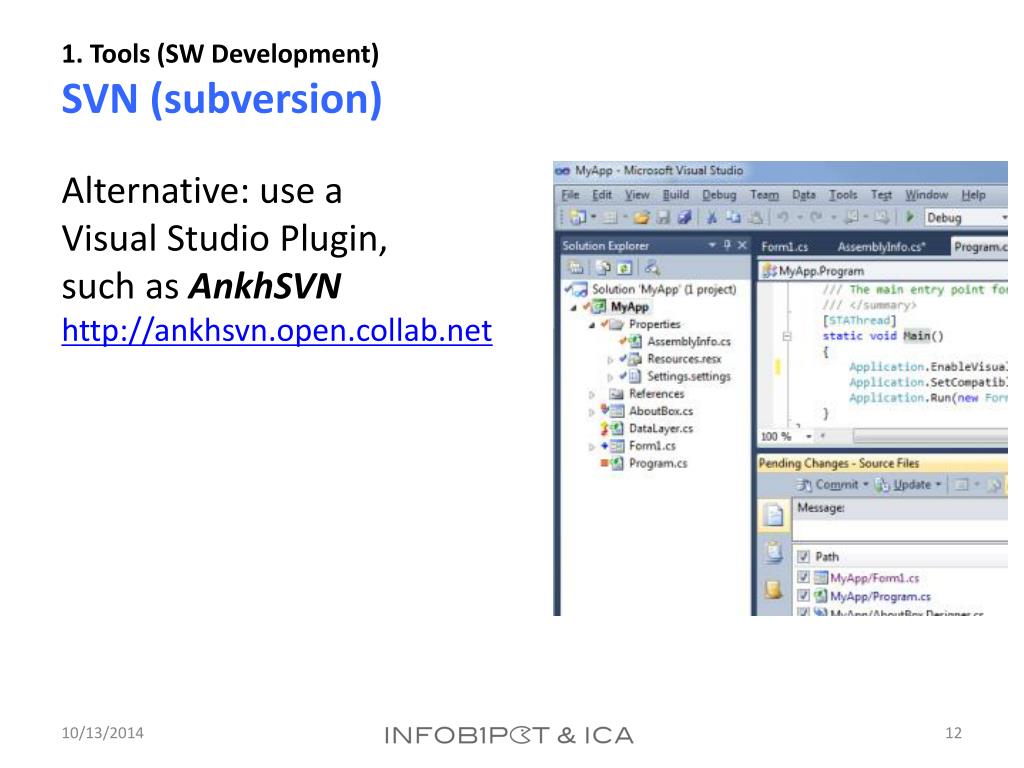Open the 100 % zoom level dropdown
The width and height of the screenshot is (1024, 768).
click(808, 436)
